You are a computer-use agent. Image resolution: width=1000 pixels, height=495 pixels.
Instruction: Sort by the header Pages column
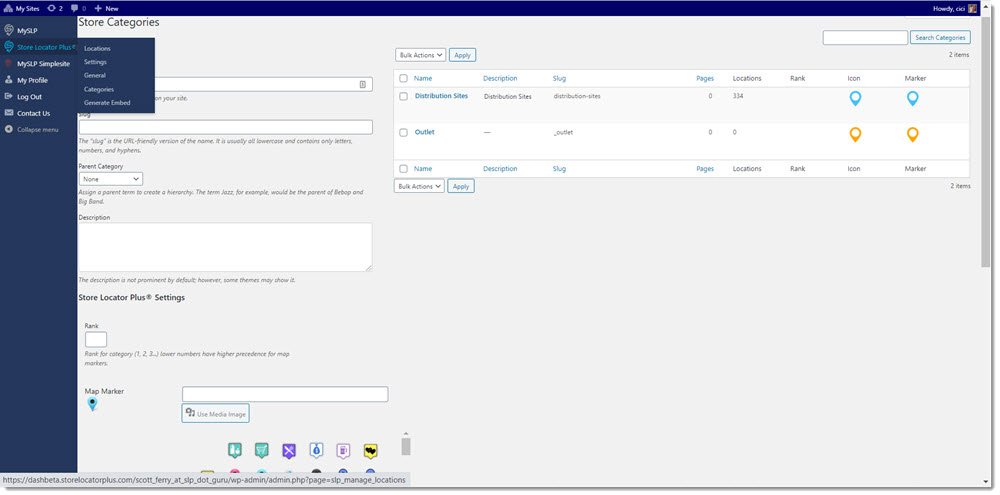pos(705,78)
